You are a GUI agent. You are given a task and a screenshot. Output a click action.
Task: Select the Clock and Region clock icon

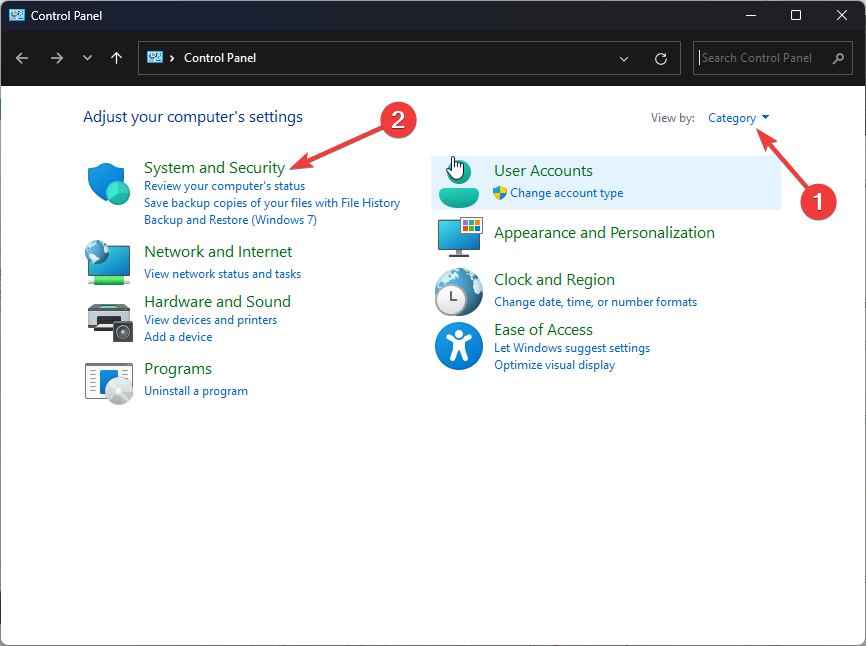(x=458, y=291)
